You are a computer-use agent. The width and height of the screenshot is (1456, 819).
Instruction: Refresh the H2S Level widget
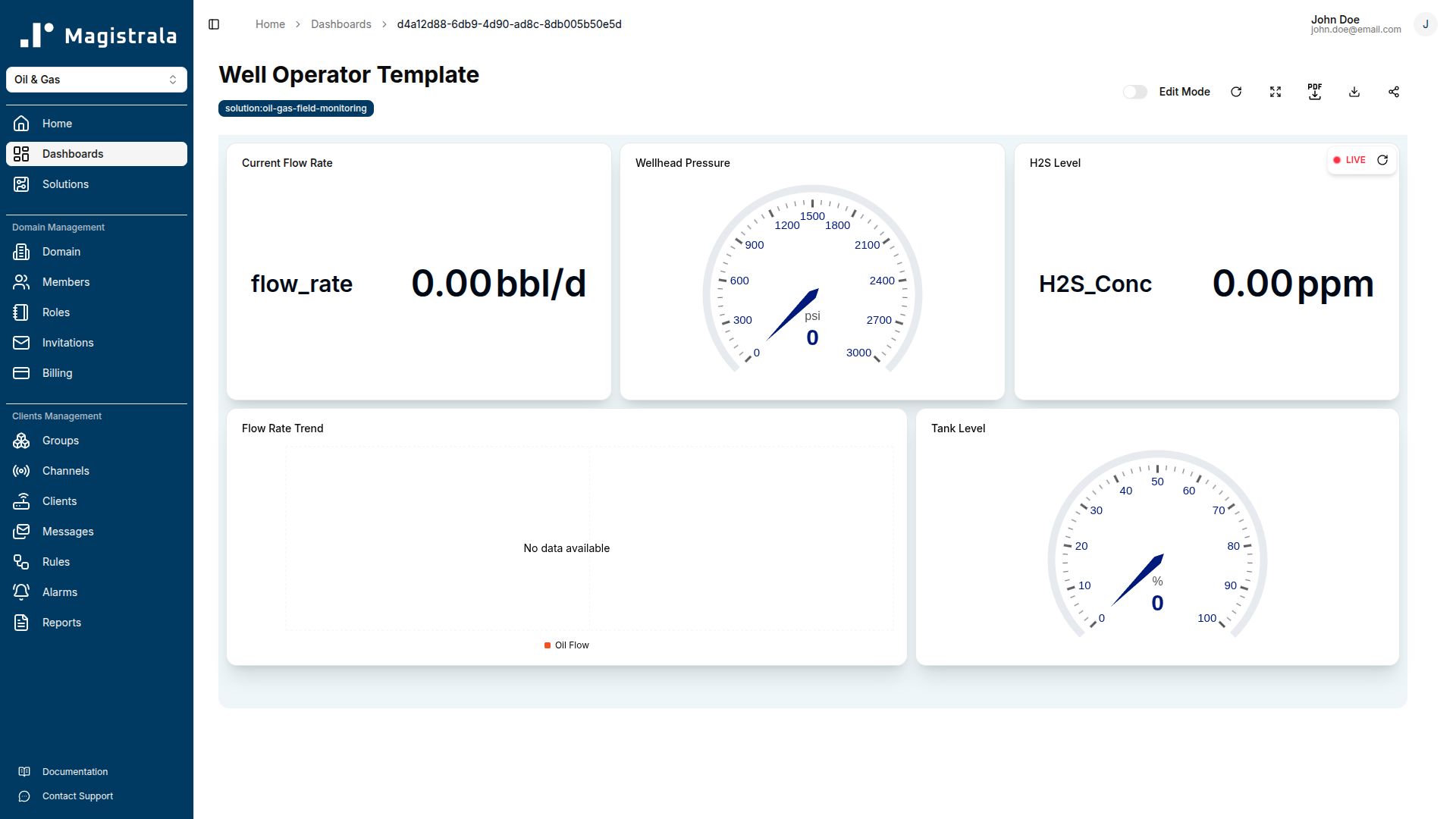[1382, 160]
